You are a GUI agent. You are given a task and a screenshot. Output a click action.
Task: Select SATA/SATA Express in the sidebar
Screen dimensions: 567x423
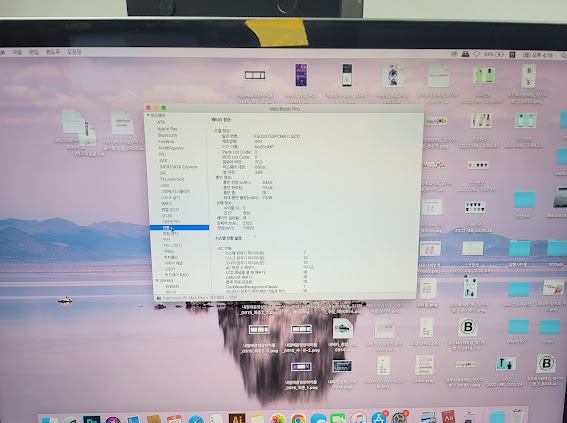click(x=179, y=167)
